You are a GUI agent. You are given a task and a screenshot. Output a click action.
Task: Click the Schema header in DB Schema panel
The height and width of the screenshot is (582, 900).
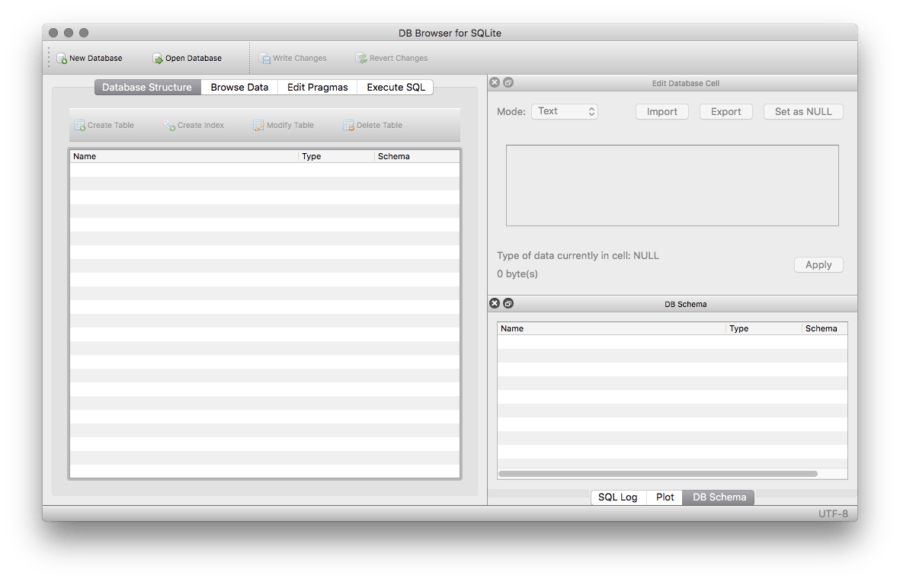tap(824, 328)
